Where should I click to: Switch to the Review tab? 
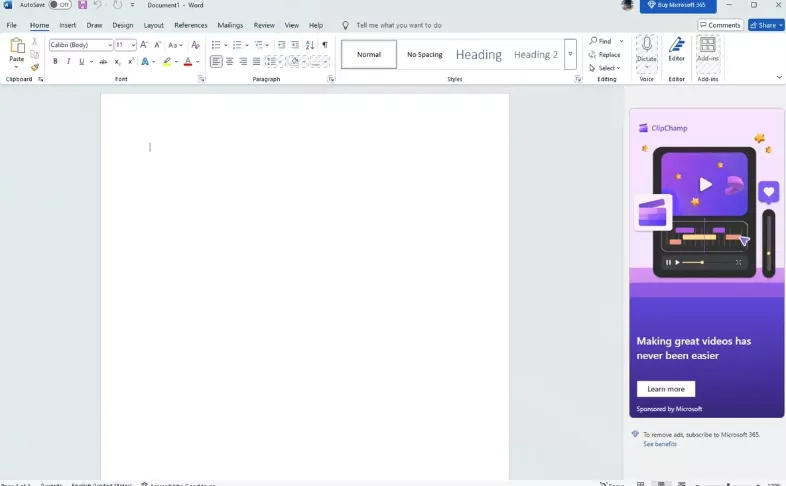click(264, 25)
